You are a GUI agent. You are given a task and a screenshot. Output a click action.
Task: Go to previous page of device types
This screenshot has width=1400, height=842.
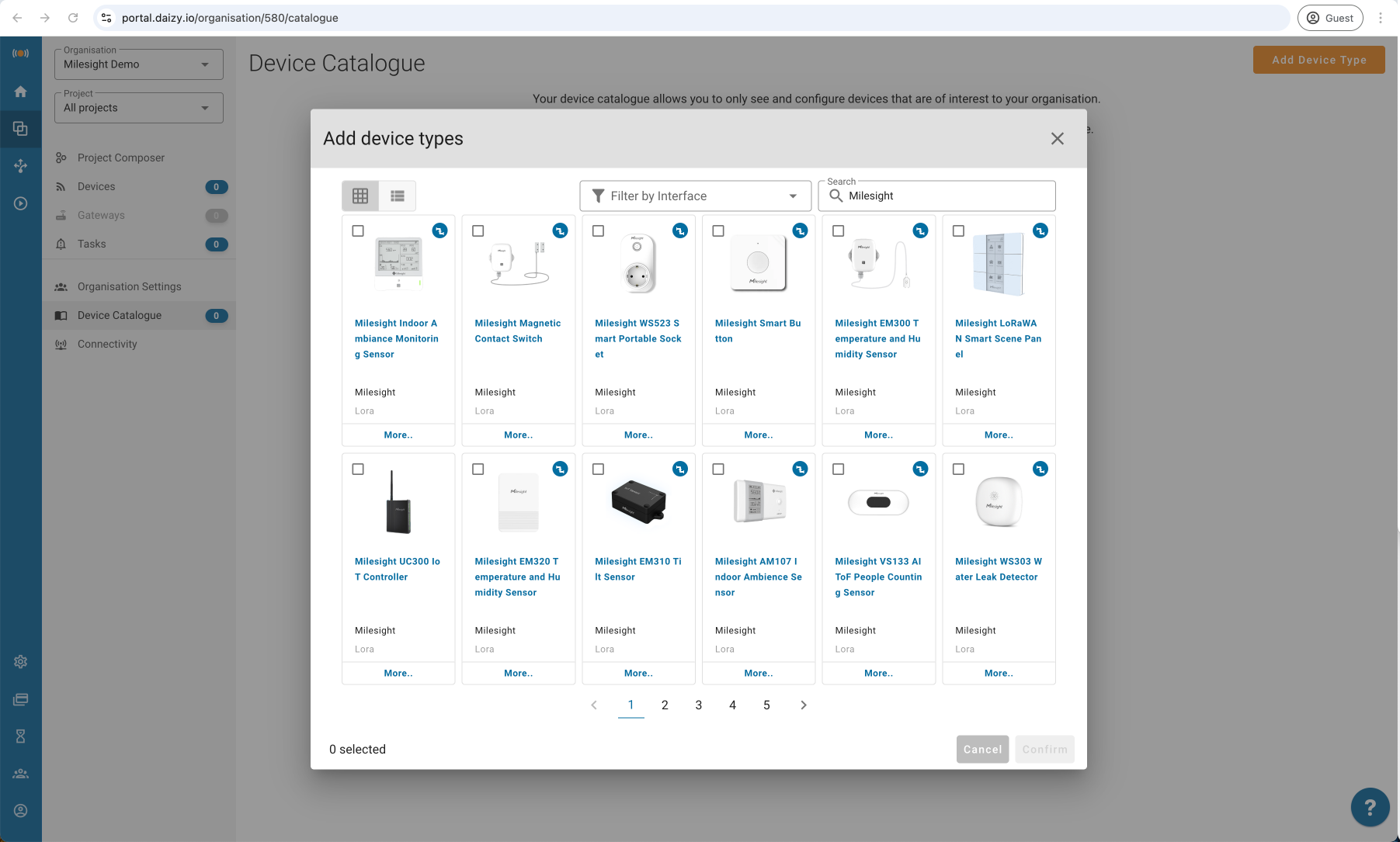point(594,705)
